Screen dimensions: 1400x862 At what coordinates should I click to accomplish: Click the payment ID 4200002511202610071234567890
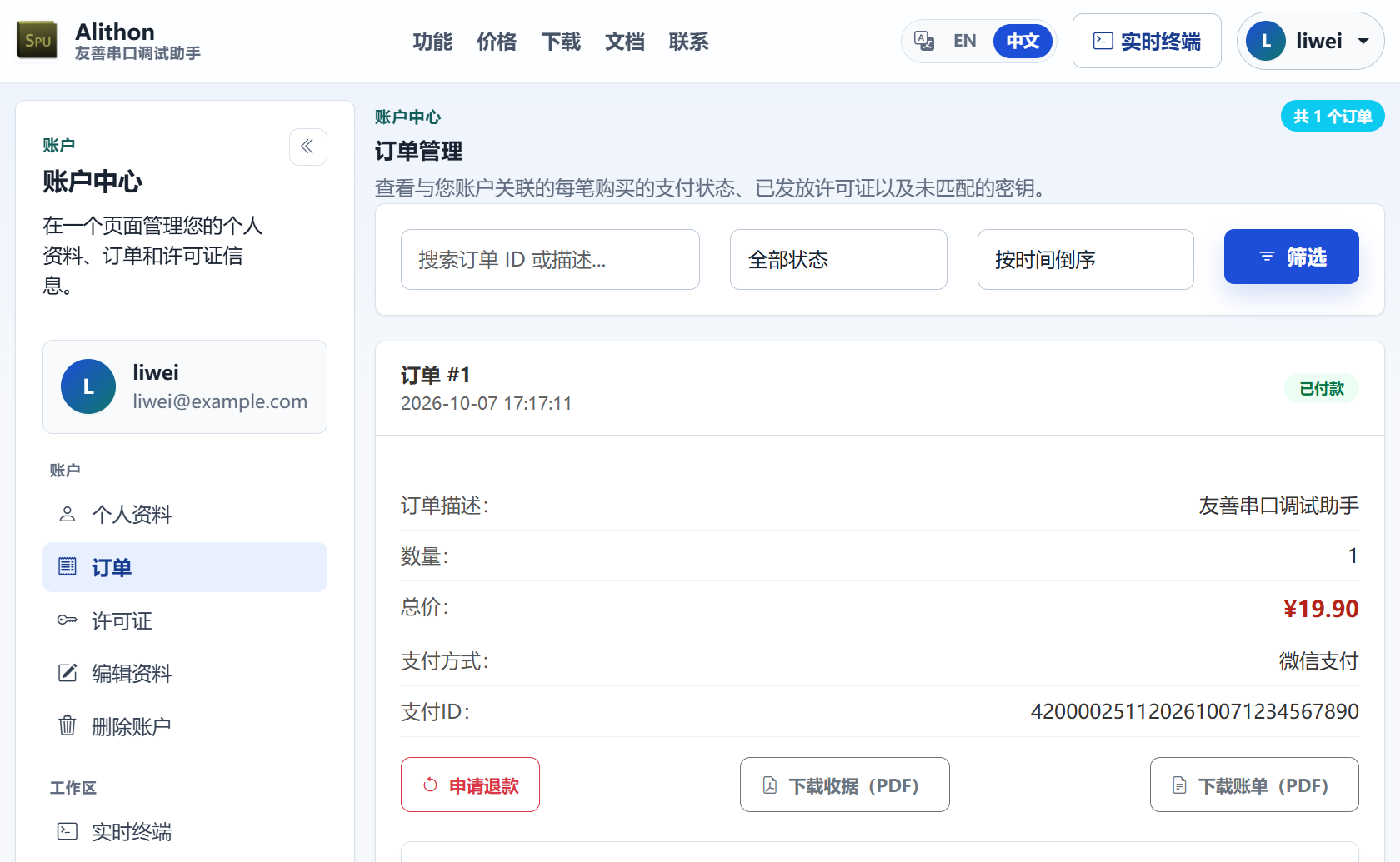click(1194, 711)
